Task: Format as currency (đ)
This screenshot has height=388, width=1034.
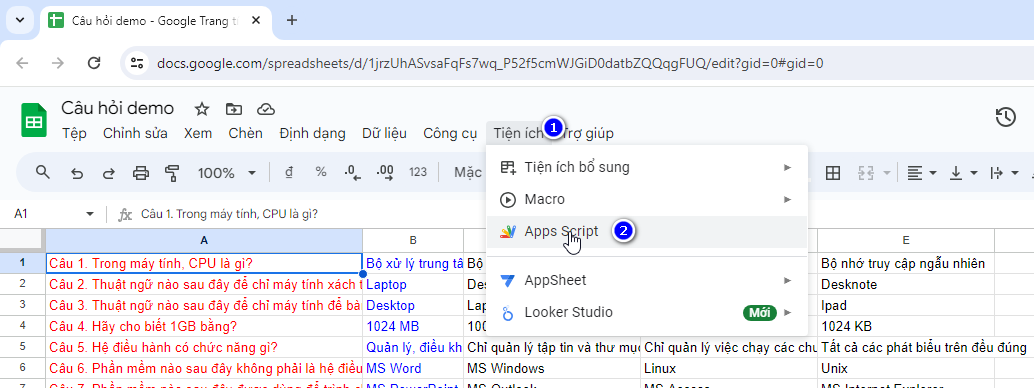Action: [x=289, y=173]
